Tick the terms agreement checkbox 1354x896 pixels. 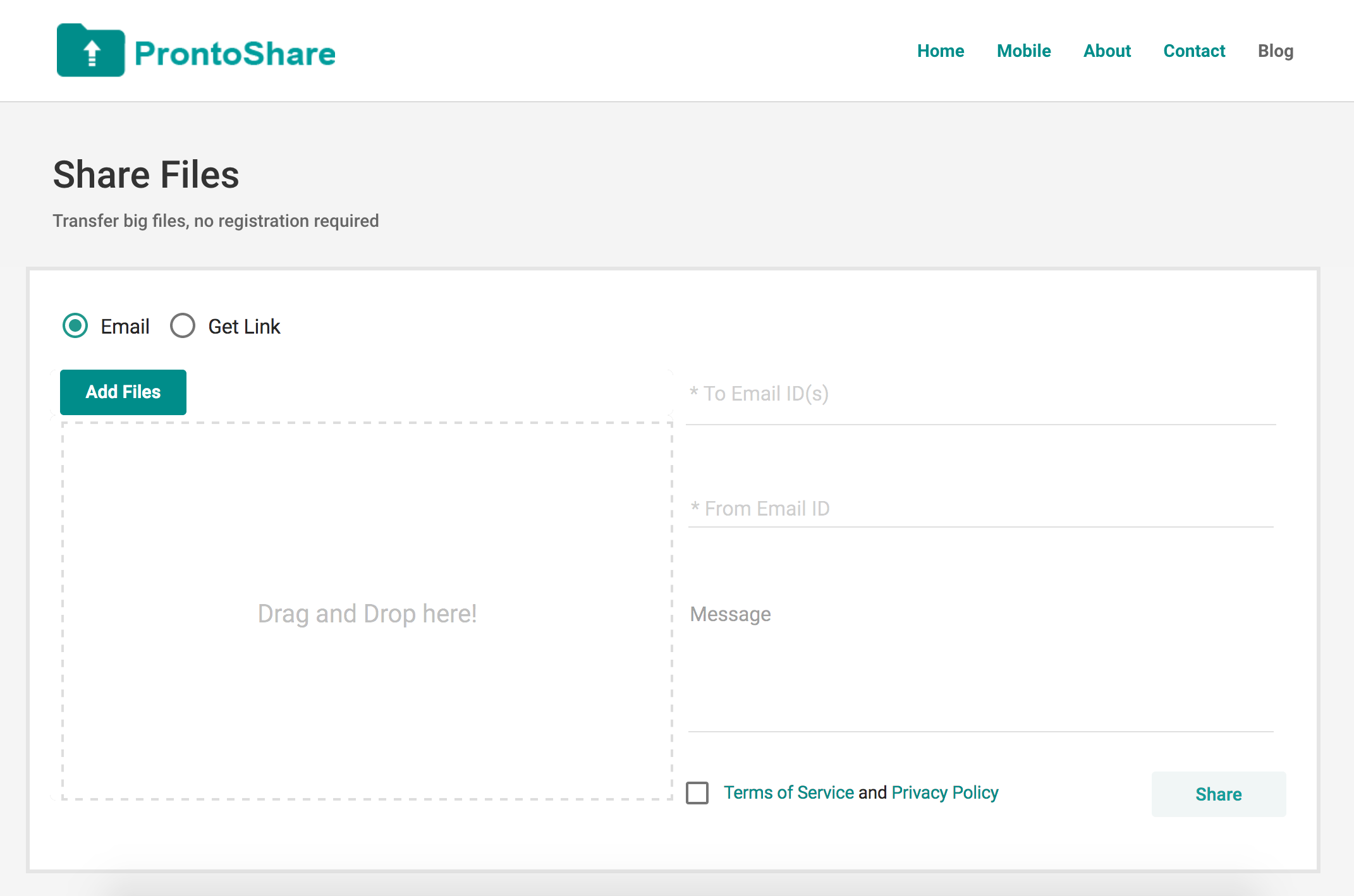point(697,792)
